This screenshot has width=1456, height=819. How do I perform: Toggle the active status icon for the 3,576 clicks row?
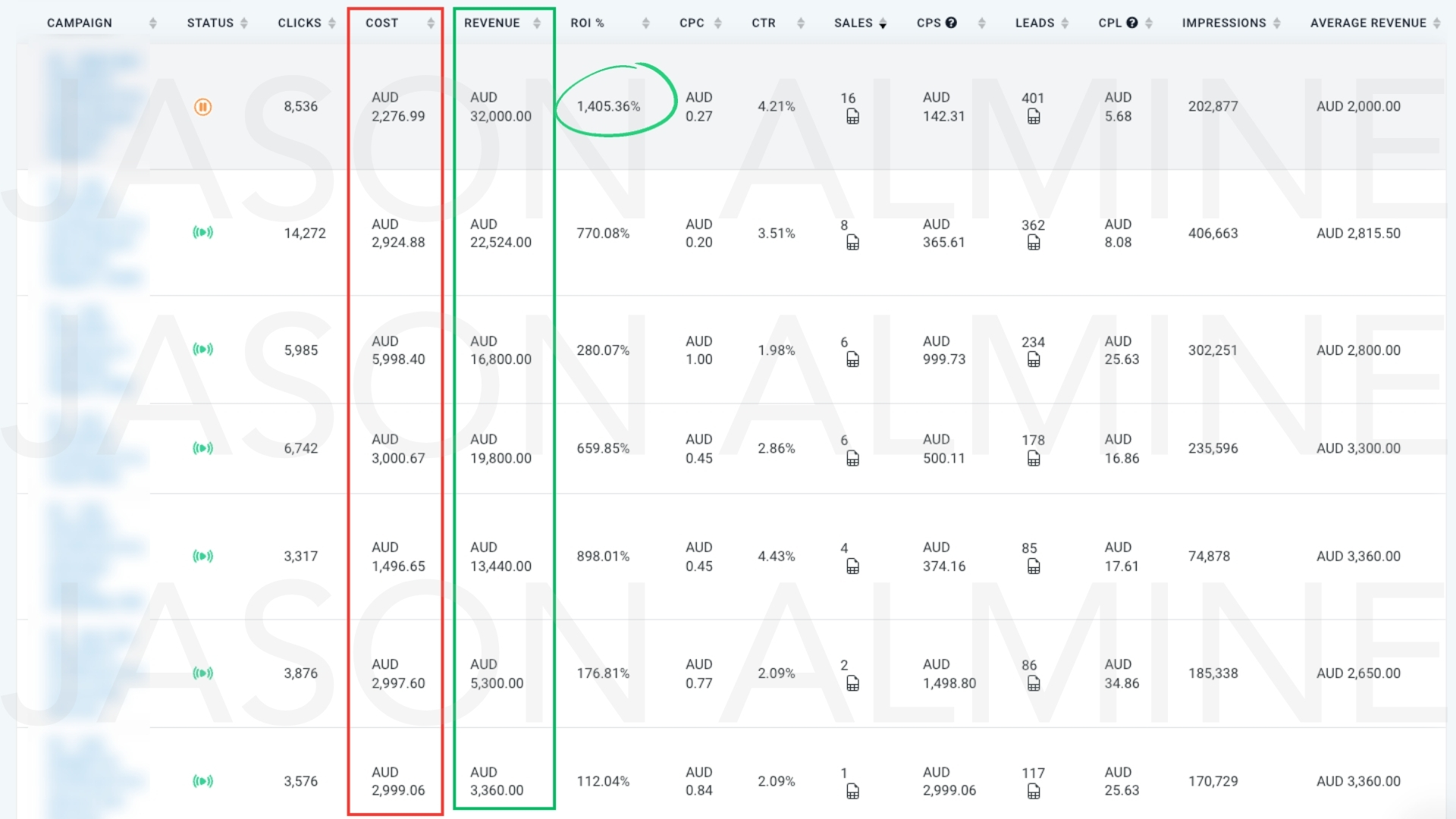(x=202, y=780)
